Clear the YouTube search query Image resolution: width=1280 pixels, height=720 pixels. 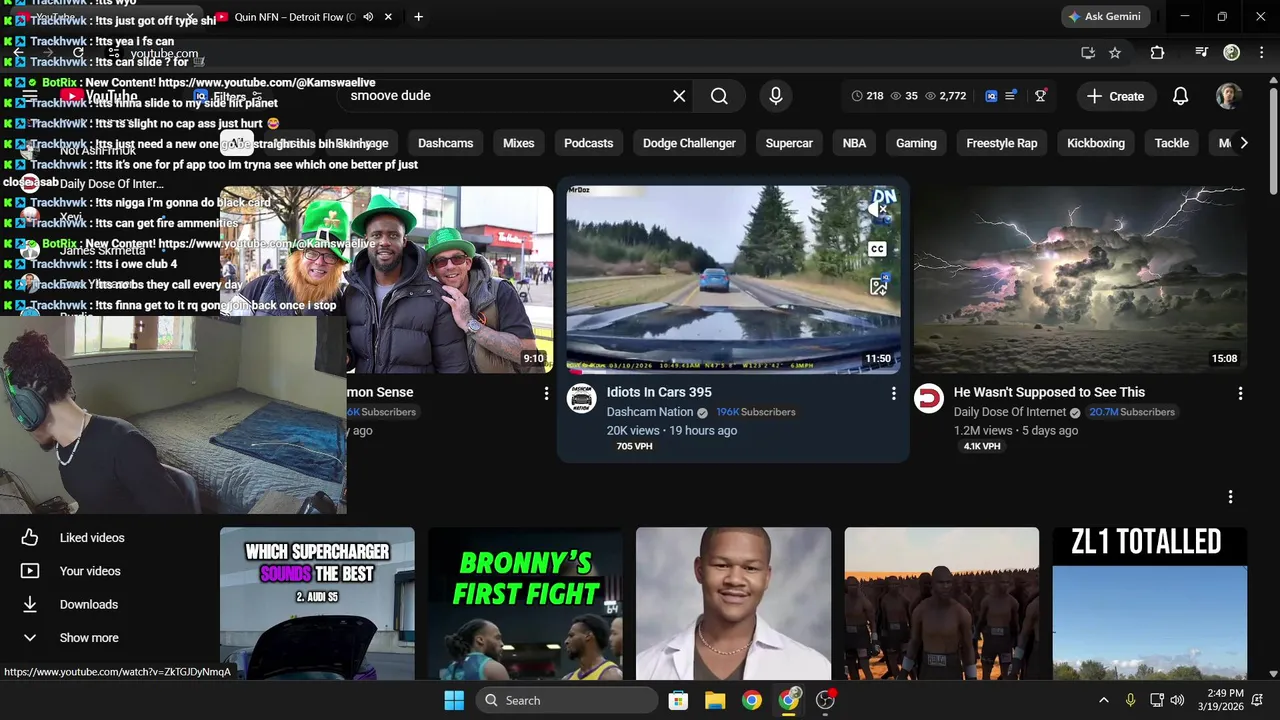(x=679, y=96)
